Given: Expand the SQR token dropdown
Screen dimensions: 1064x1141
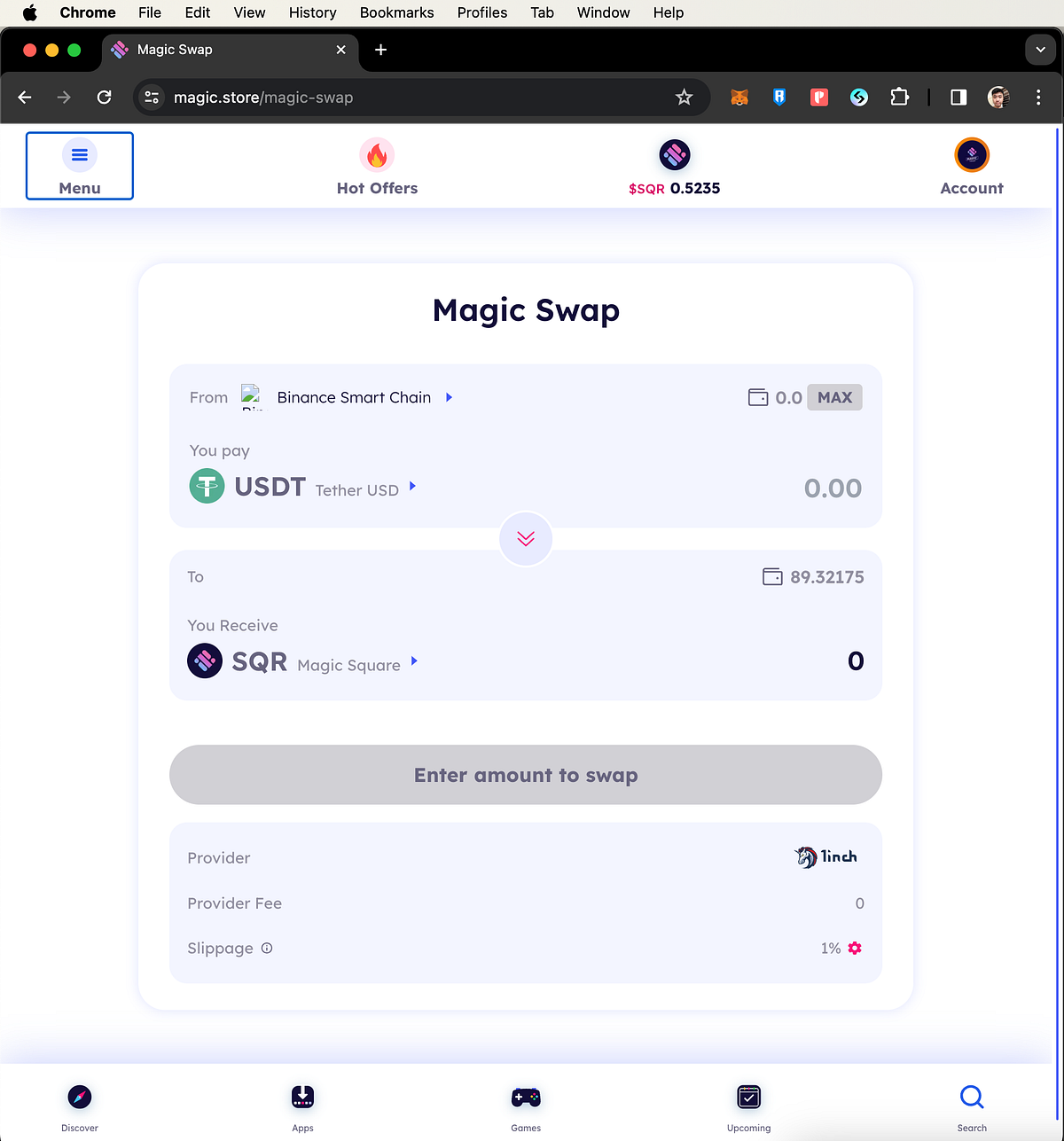Looking at the screenshot, I should click(413, 661).
